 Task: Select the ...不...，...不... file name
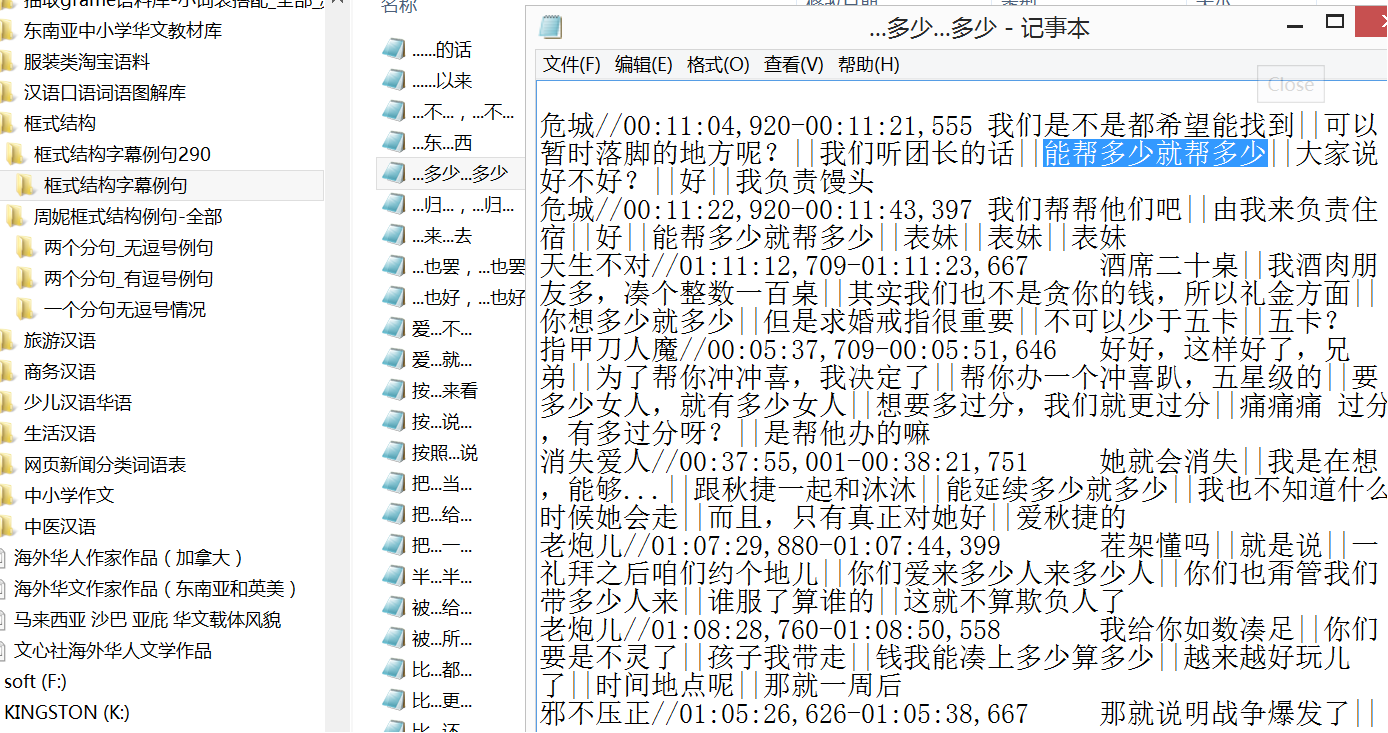(463, 111)
